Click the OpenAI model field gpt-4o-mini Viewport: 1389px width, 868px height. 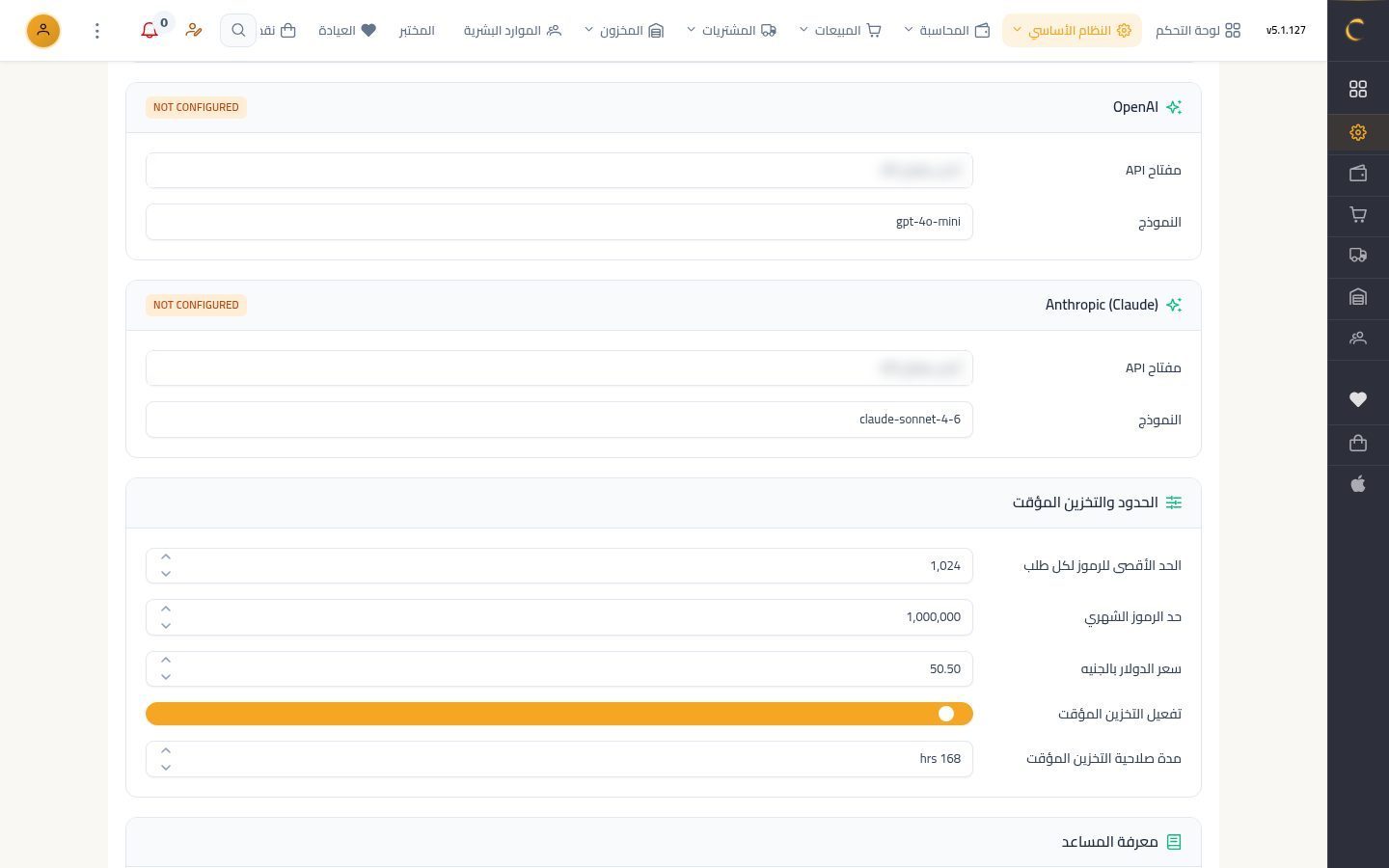[x=559, y=222]
